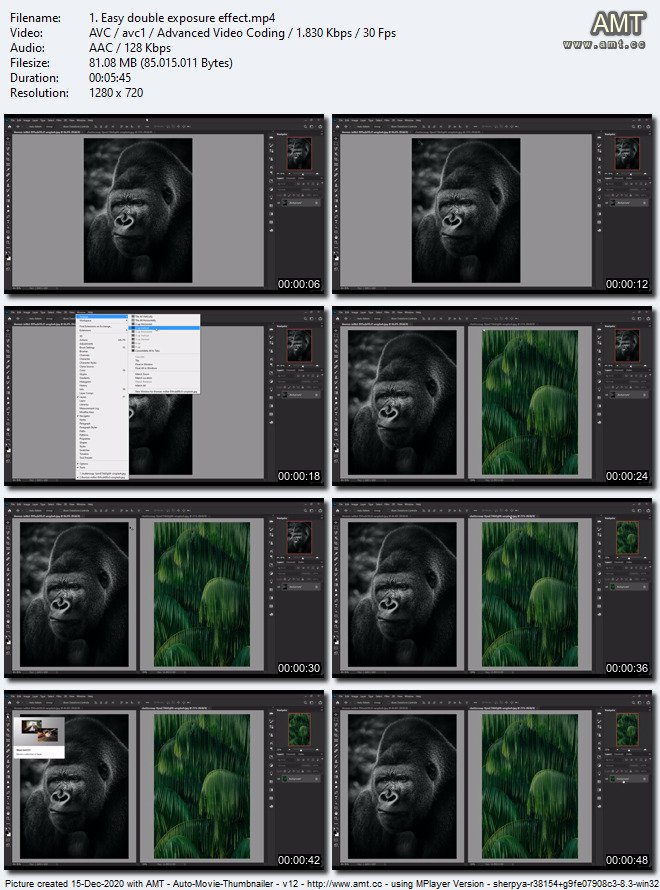Image resolution: width=660 pixels, height=890 pixels.
Task: Select filename text '1. Easy double exposure effect.mp4'
Action: 182,18
